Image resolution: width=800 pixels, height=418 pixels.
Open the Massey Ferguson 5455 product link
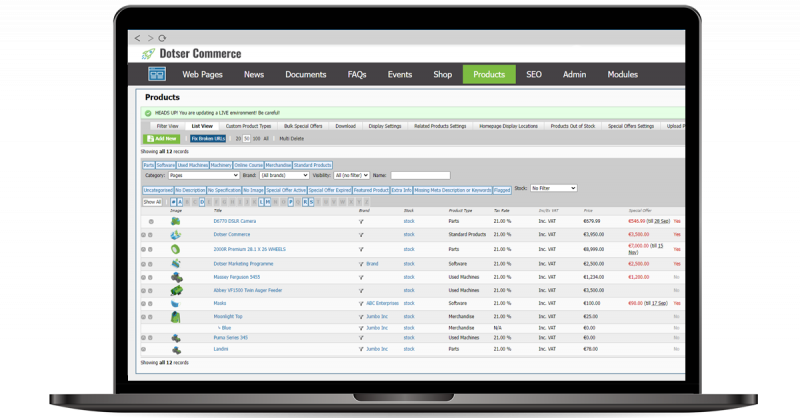point(237,277)
